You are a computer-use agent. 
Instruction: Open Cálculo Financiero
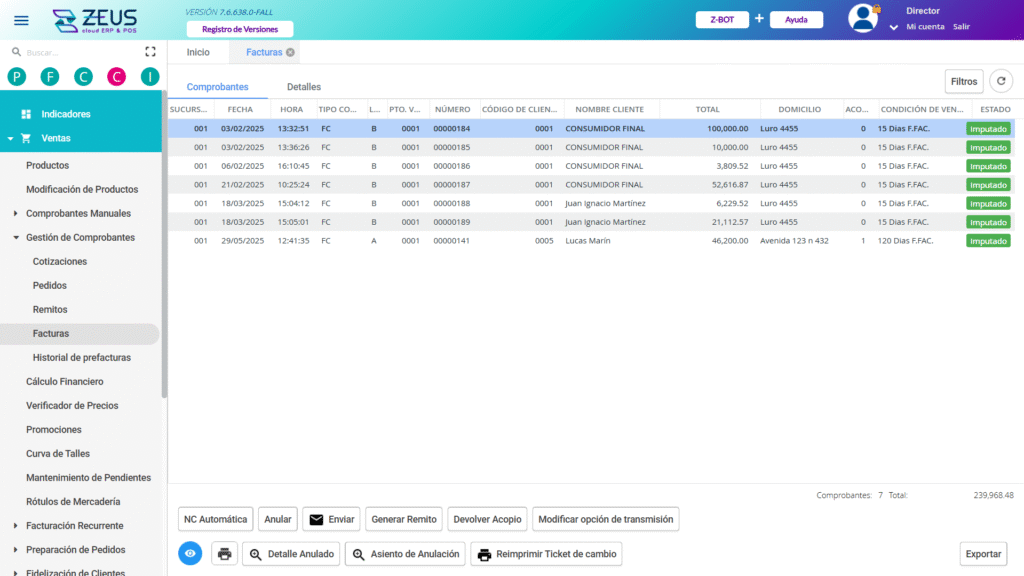(65, 381)
